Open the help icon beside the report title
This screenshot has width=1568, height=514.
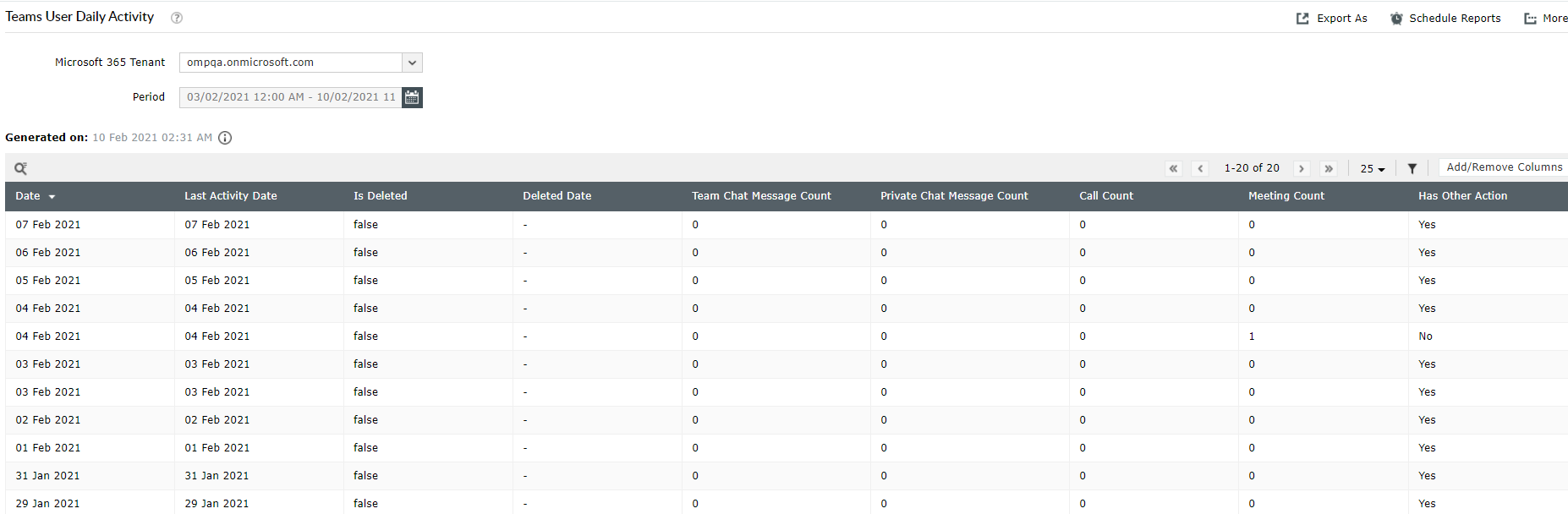pyautogui.click(x=177, y=18)
